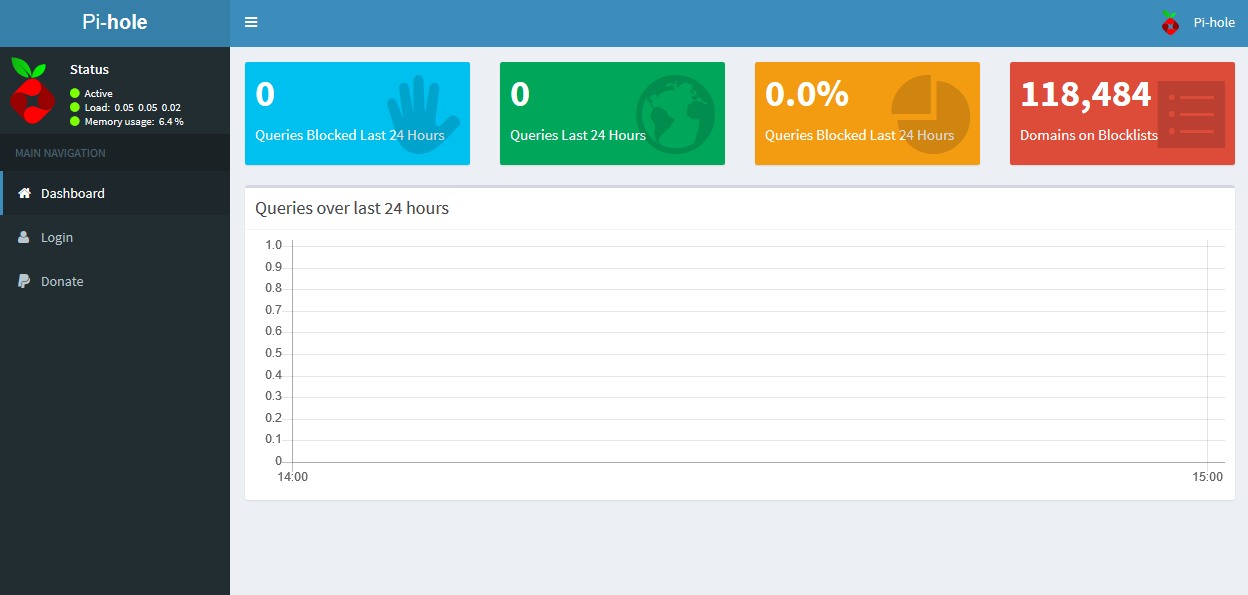Viewport: 1248px width, 595px height.
Task: Click the Queries Blocked Last 24 Hours orange card label
Action: 860,135
